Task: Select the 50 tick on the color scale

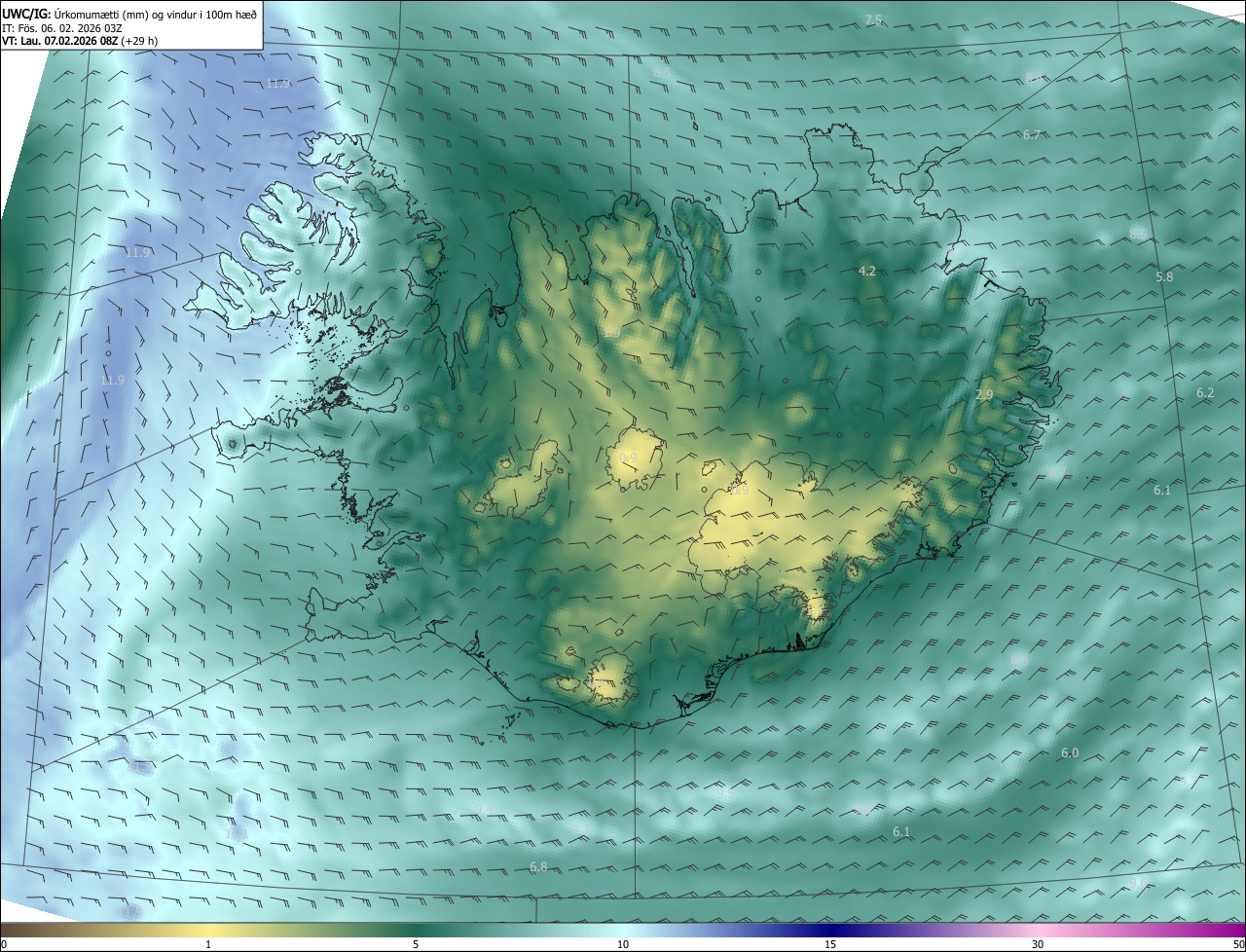Action: (x=1238, y=944)
